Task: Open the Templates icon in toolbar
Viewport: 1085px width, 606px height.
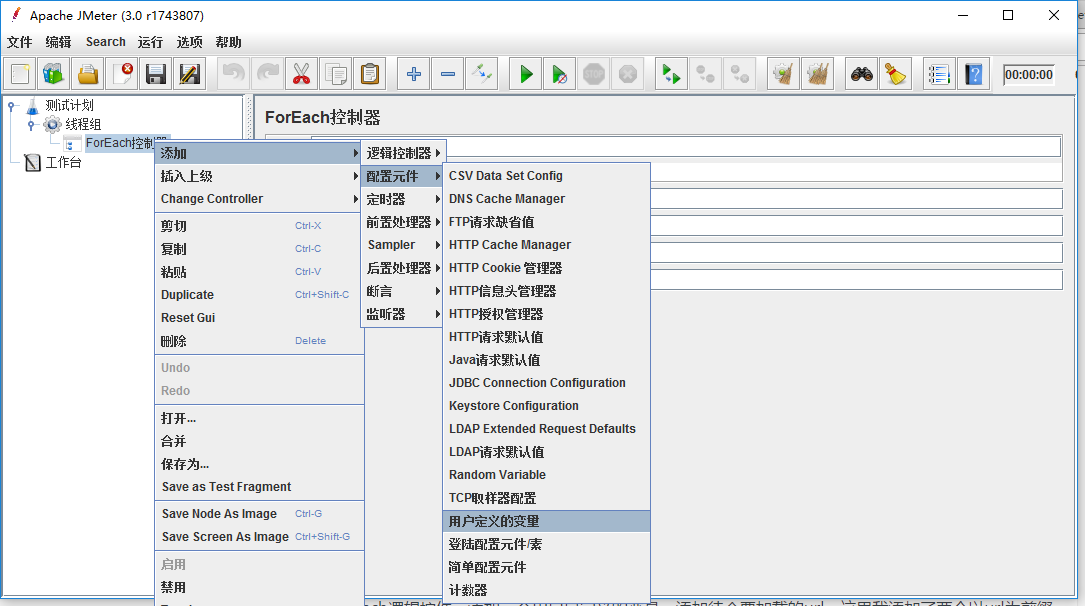Action: [x=54, y=74]
